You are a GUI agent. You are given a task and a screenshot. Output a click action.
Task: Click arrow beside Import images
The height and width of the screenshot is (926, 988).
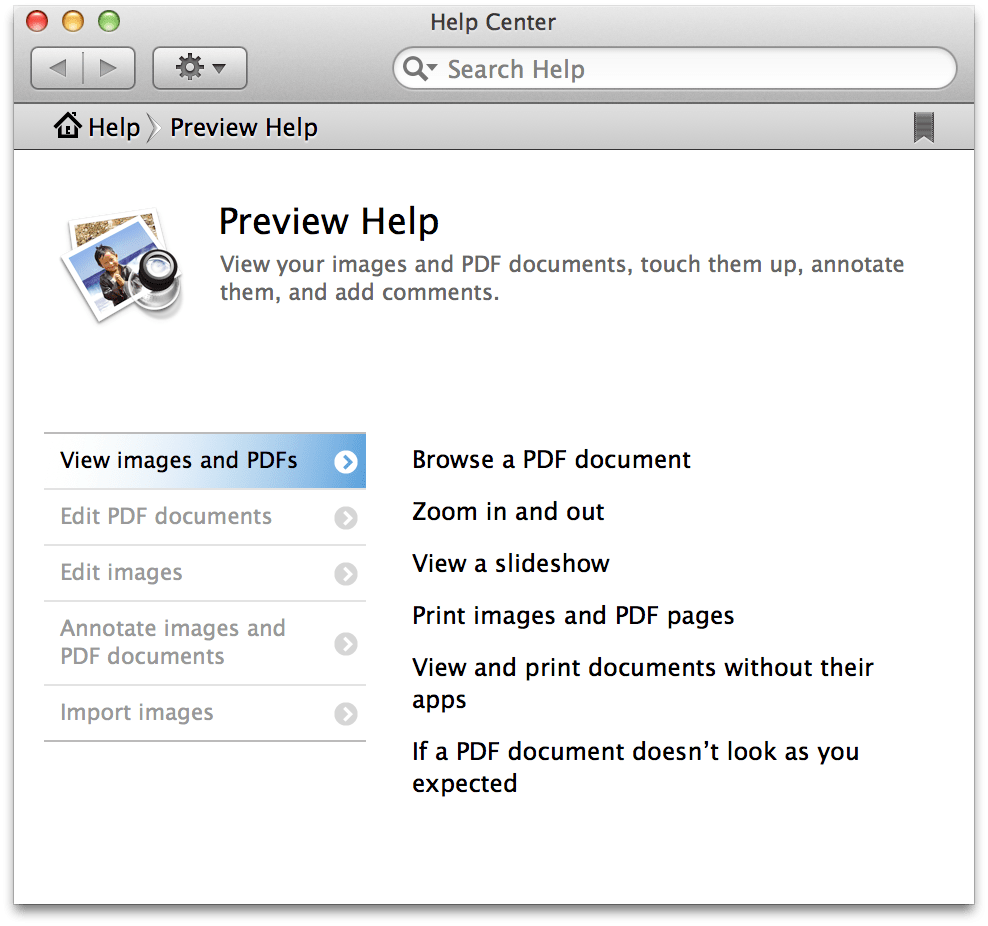(x=346, y=714)
